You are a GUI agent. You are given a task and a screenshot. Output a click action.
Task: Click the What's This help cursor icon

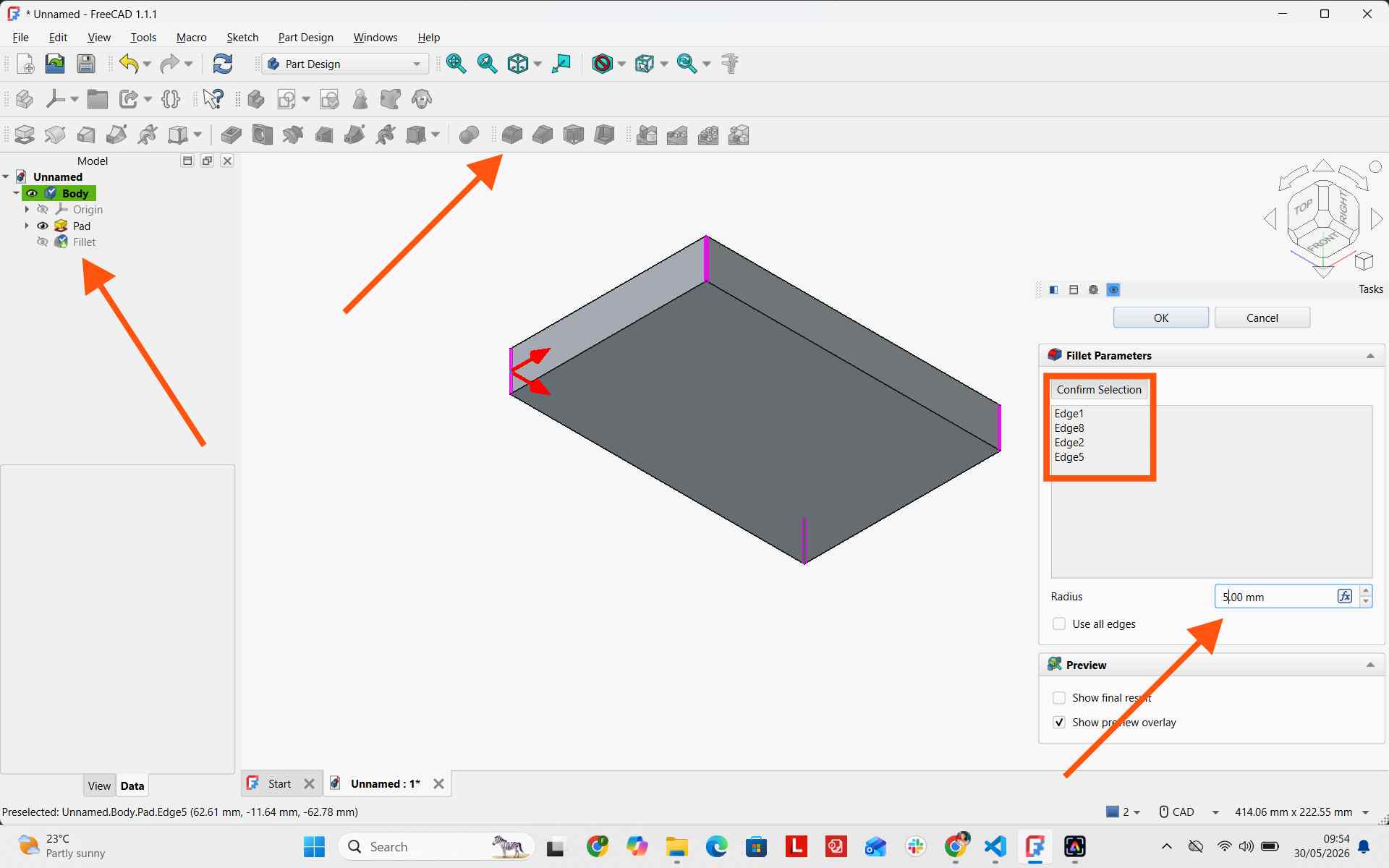tap(213, 99)
